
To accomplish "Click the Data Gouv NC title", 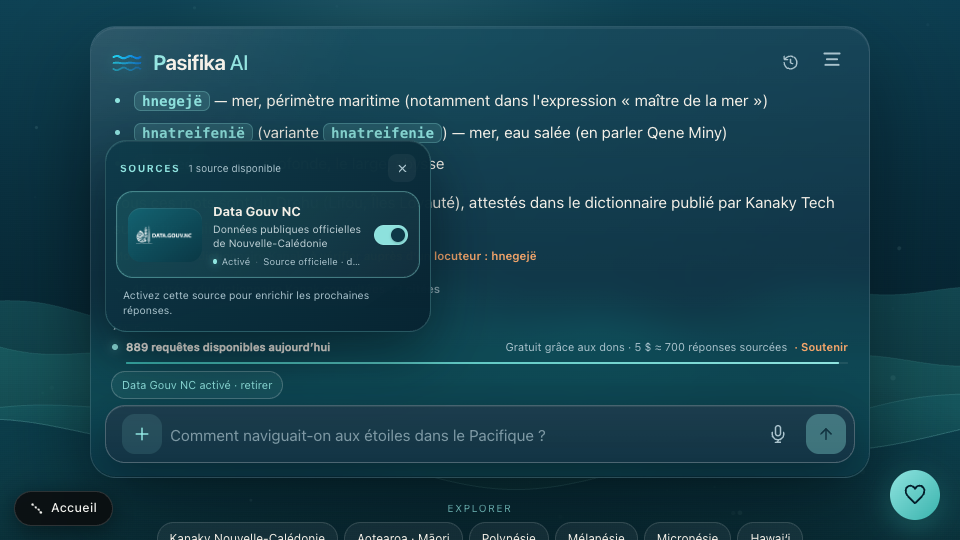I will click(257, 212).
